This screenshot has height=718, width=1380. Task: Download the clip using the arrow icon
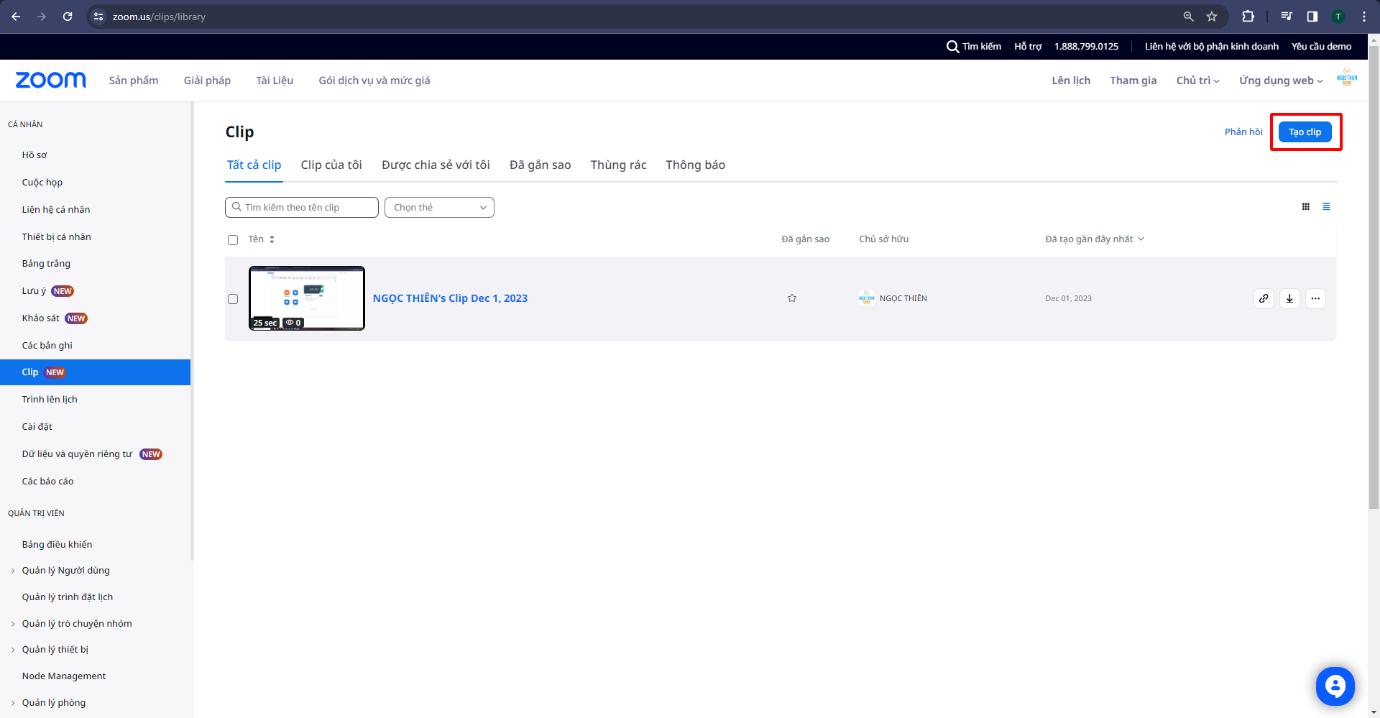1290,298
